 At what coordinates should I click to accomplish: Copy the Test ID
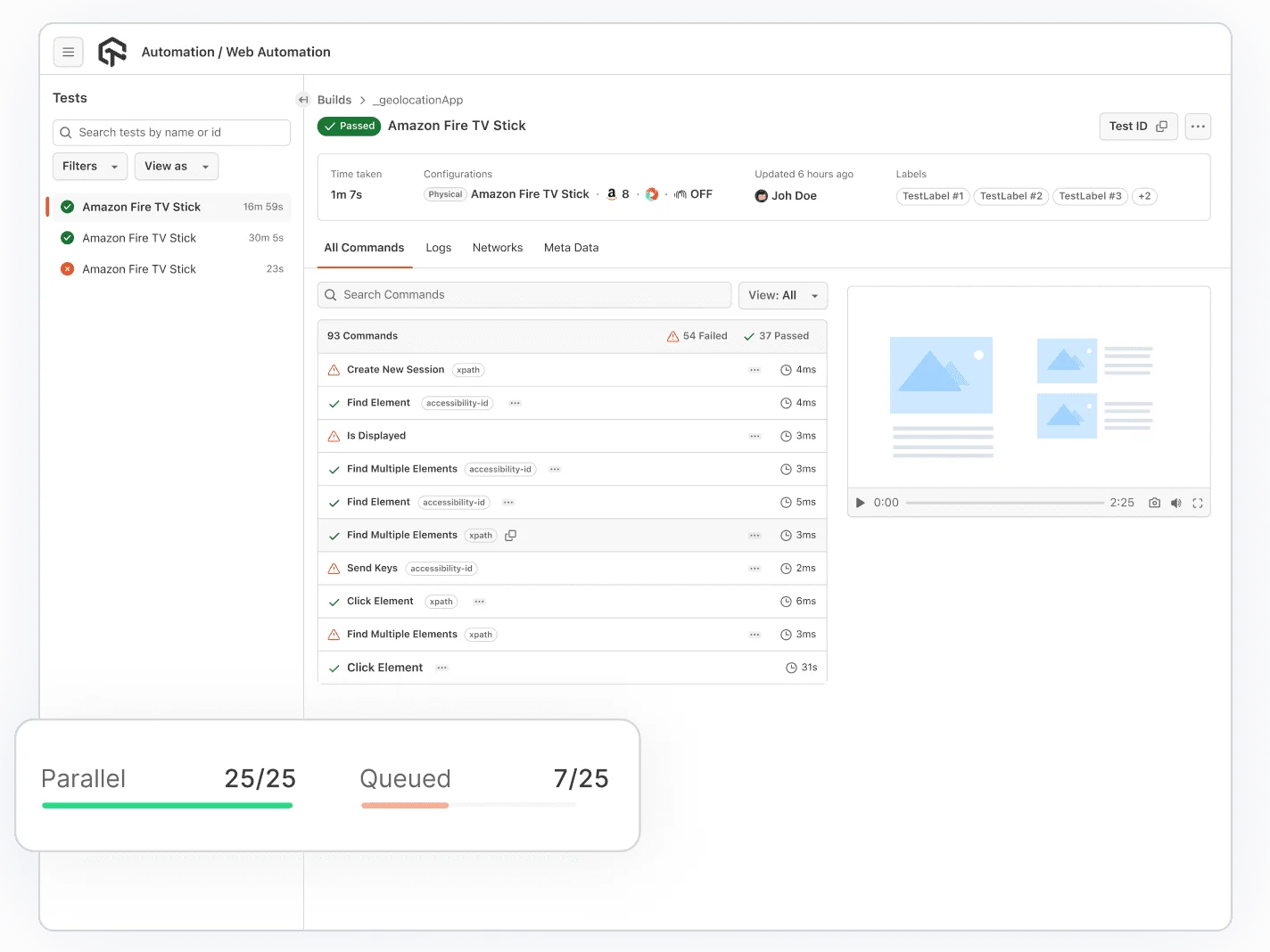pyautogui.click(x=1162, y=126)
